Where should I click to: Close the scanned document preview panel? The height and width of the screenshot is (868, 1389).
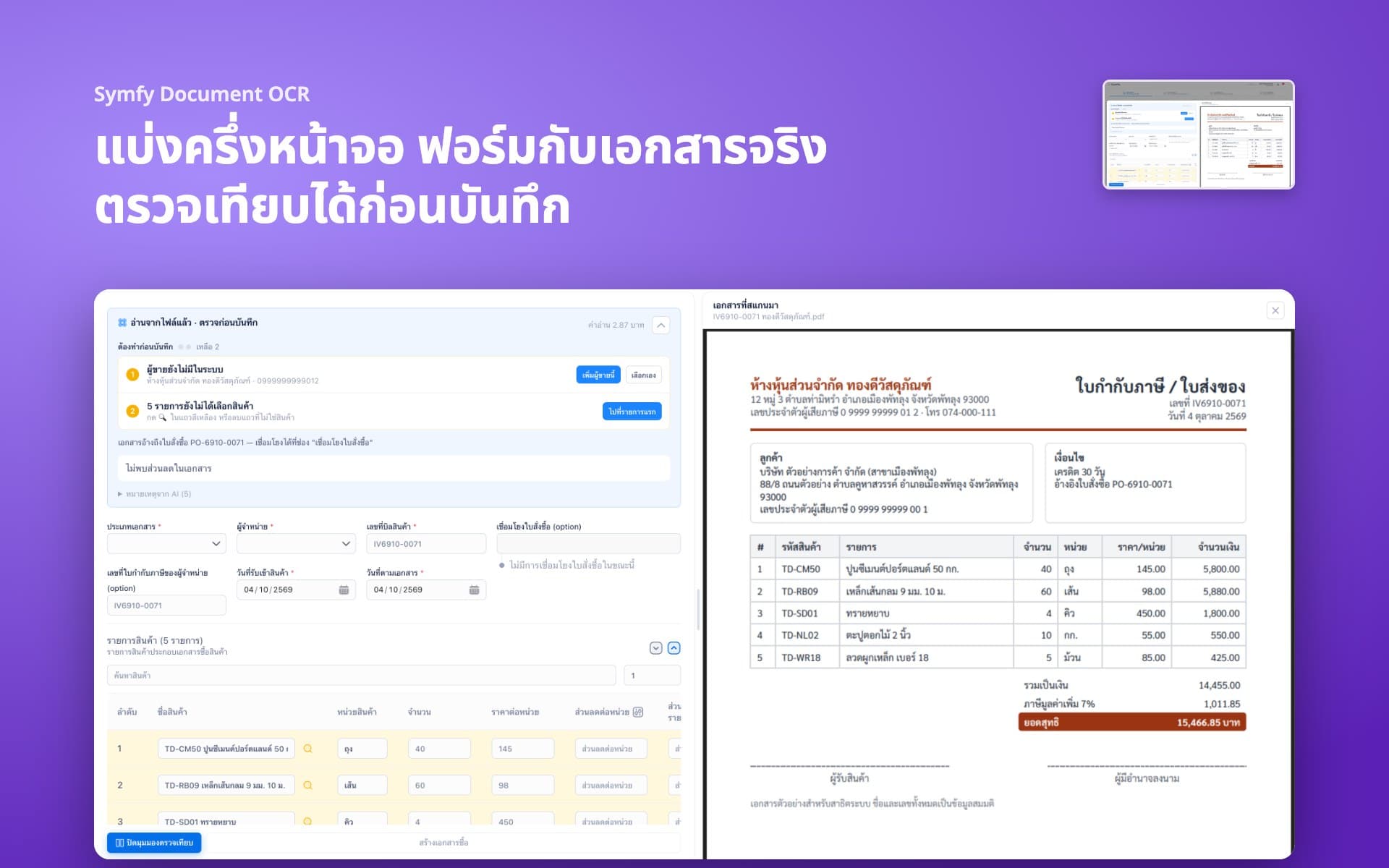click(x=1275, y=310)
